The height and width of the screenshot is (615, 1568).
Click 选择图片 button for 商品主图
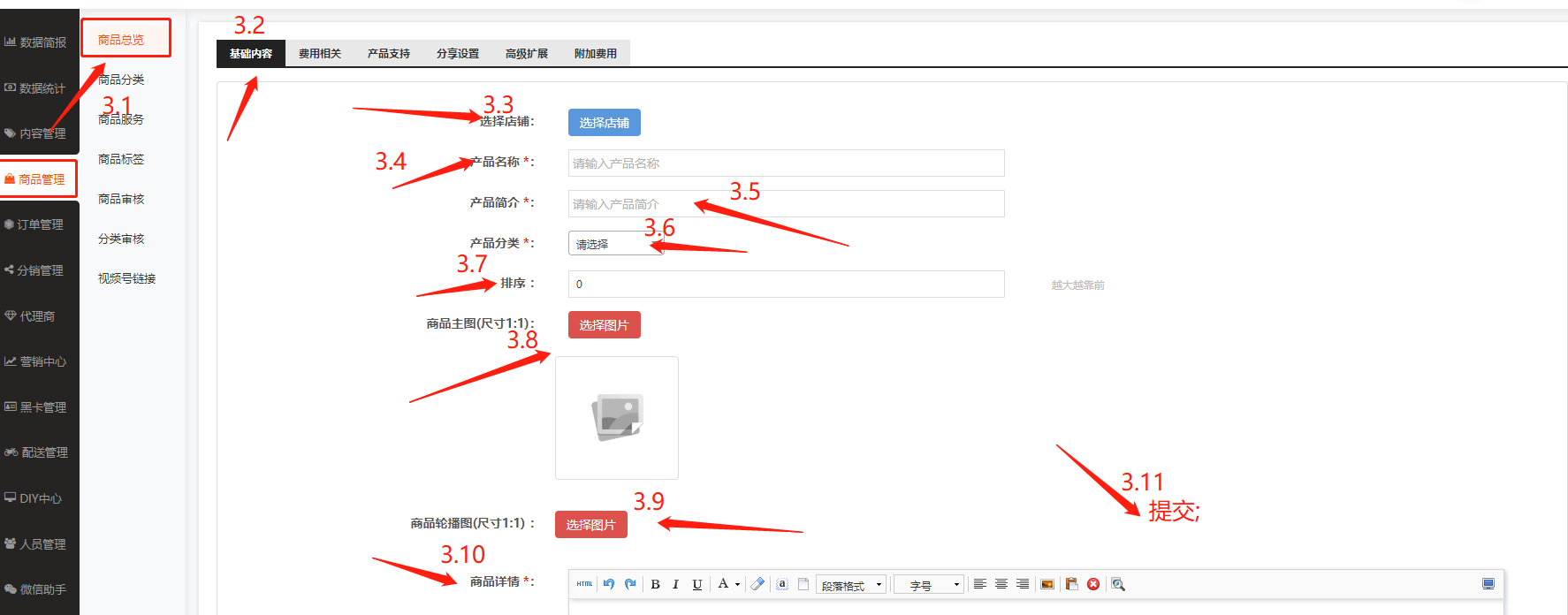coord(604,325)
